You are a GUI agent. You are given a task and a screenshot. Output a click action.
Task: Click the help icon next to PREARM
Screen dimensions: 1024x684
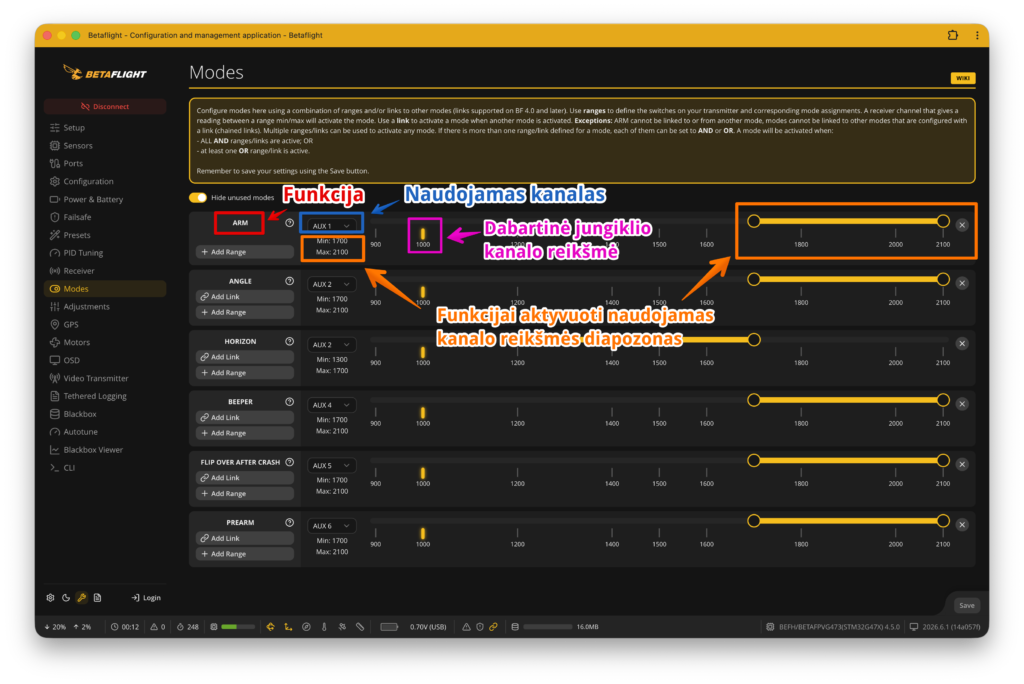click(x=289, y=523)
